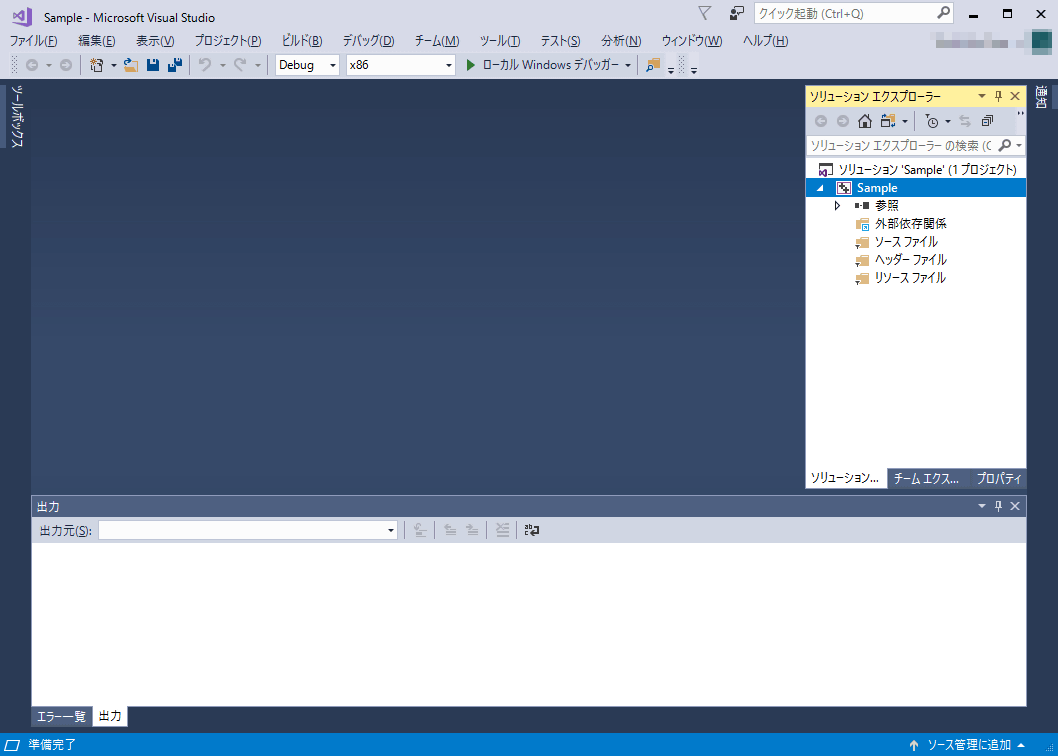Open the ウィンドウ(W) menu

pyautogui.click(x=692, y=40)
